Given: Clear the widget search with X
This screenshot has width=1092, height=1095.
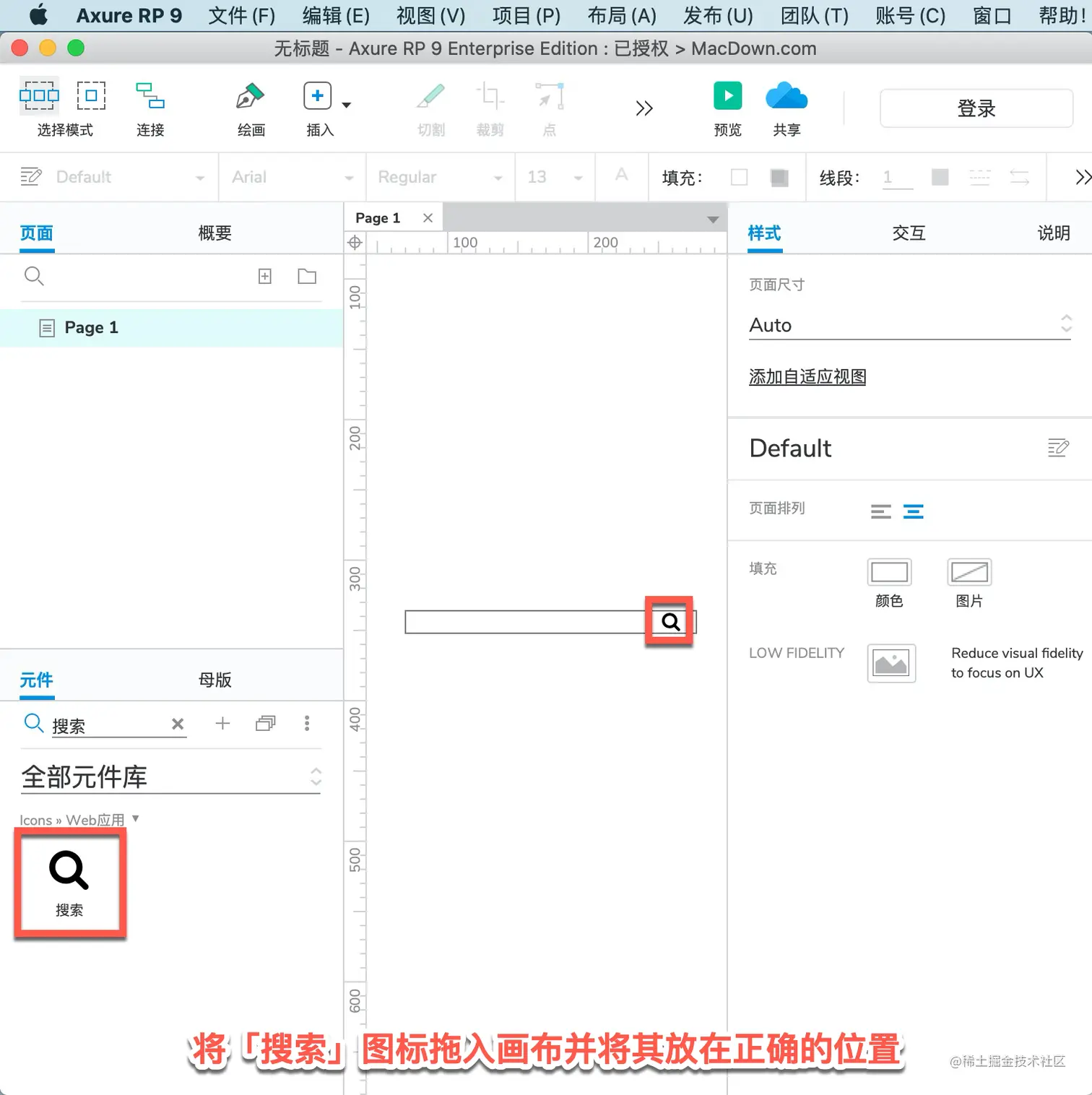Looking at the screenshot, I should (x=178, y=724).
